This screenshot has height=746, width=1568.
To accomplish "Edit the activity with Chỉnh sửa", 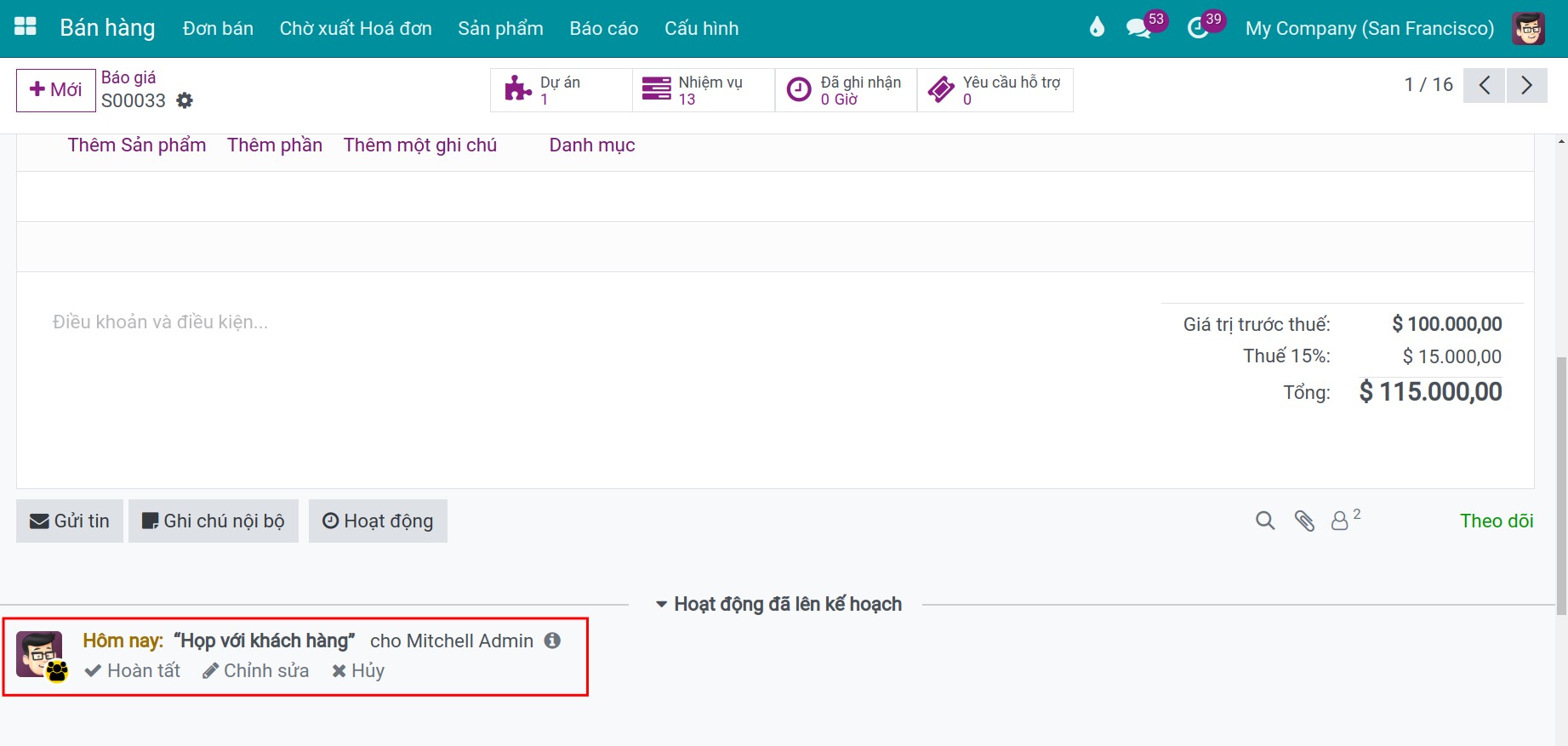I will pos(255,670).
